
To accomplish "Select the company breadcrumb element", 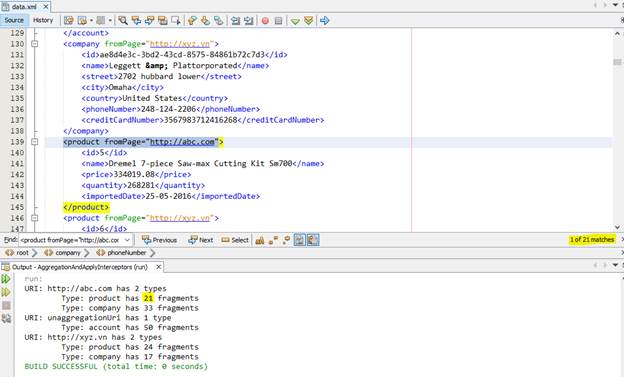I will pyautogui.click(x=62, y=253).
